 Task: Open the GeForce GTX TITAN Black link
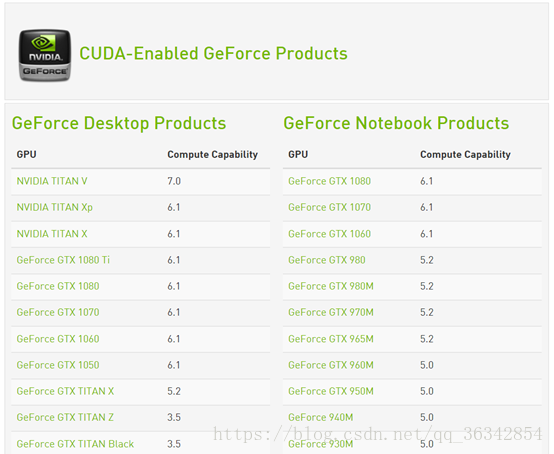coord(75,444)
